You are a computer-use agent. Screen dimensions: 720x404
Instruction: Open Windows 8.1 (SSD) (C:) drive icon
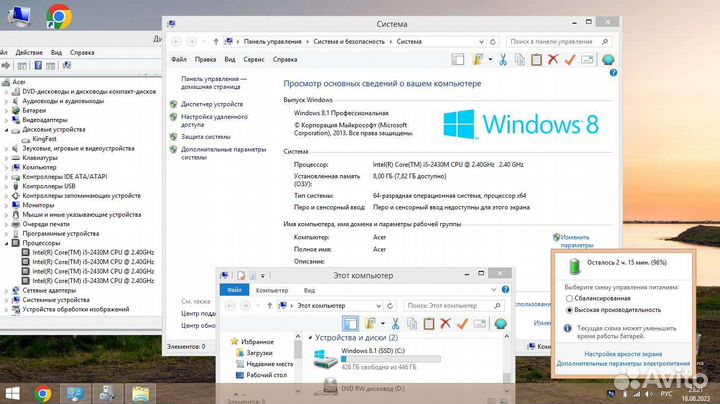click(x=326, y=359)
